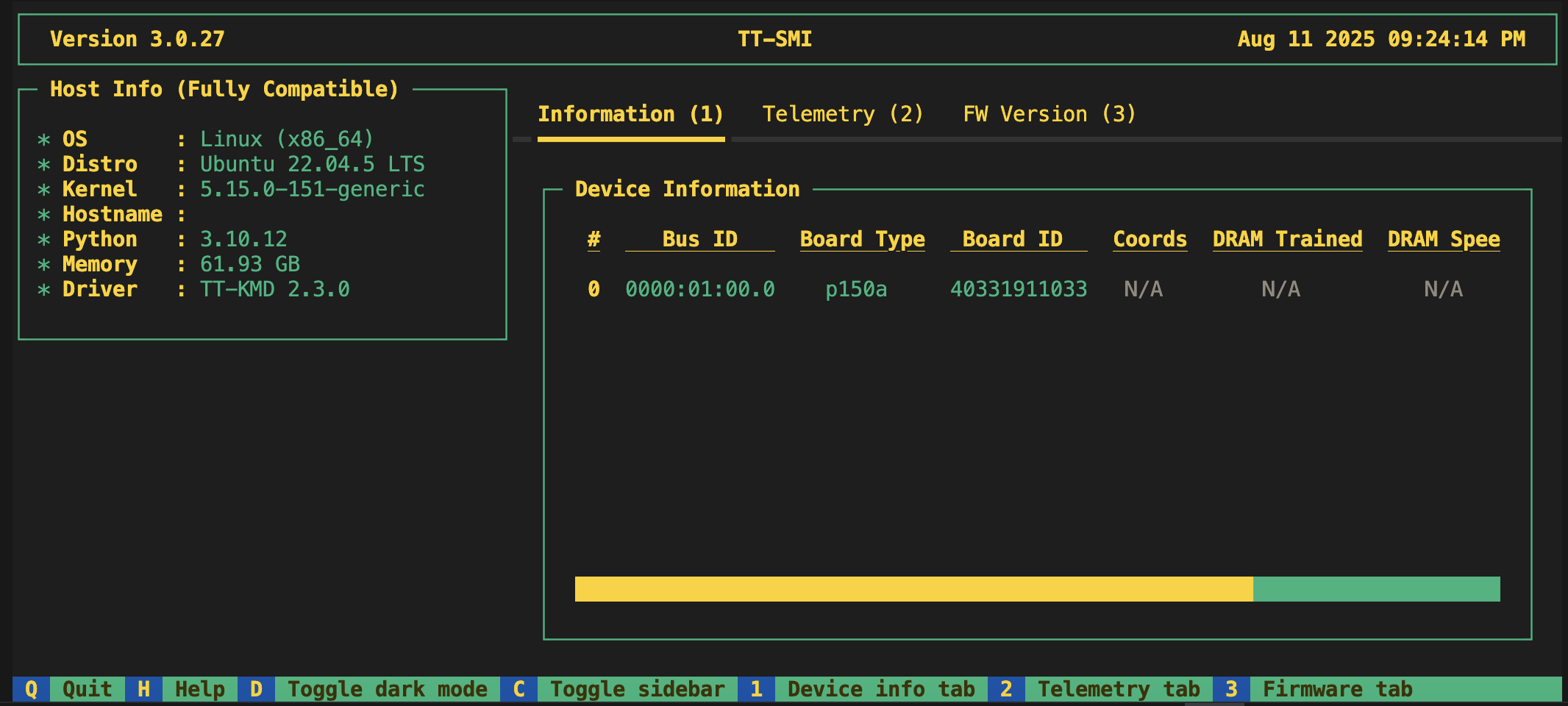Click the Board Type column header
Image resolution: width=1568 pixels, height=706 pixels.
click(x=862, y=239)
